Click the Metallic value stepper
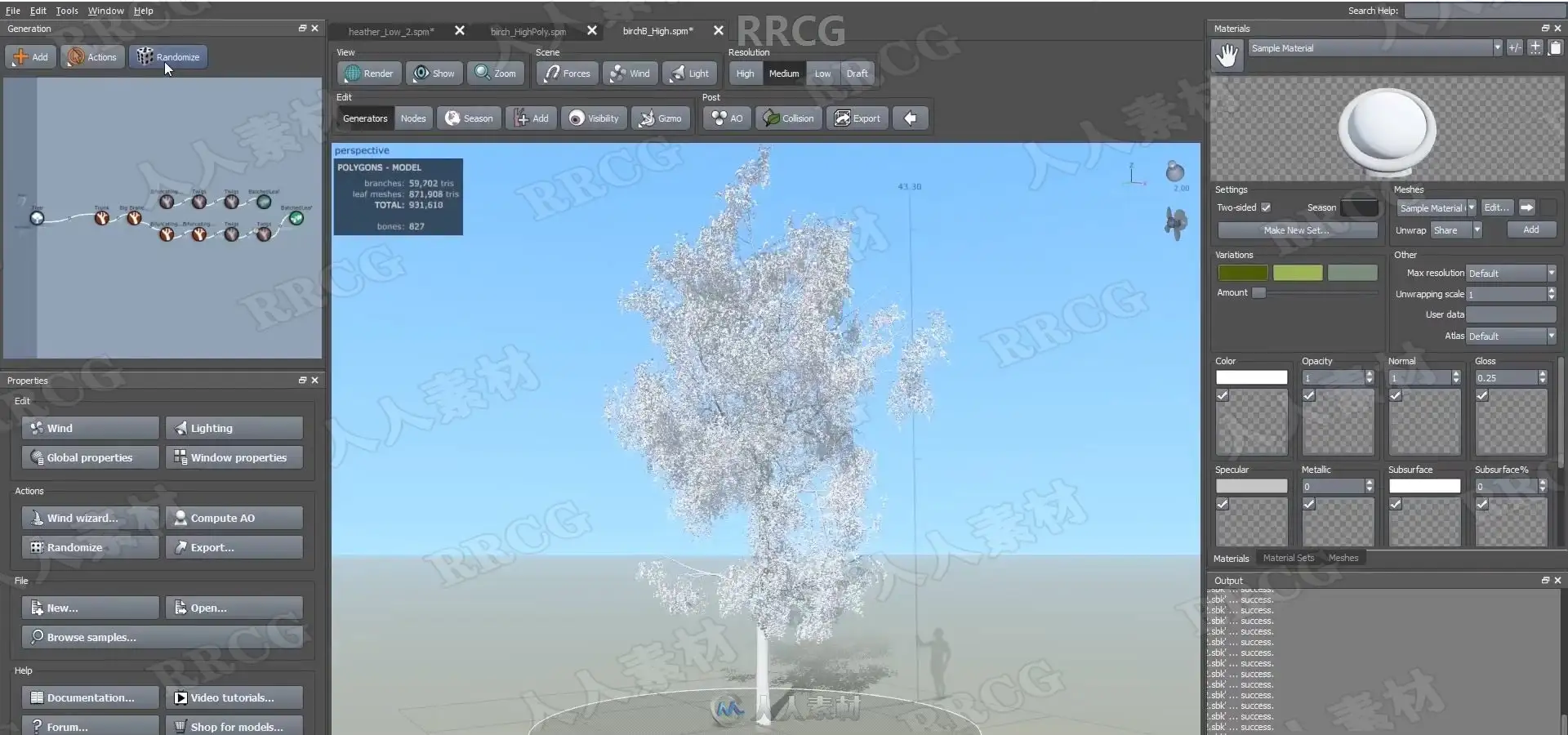Screen dimensions: 1568x735 1370,486
